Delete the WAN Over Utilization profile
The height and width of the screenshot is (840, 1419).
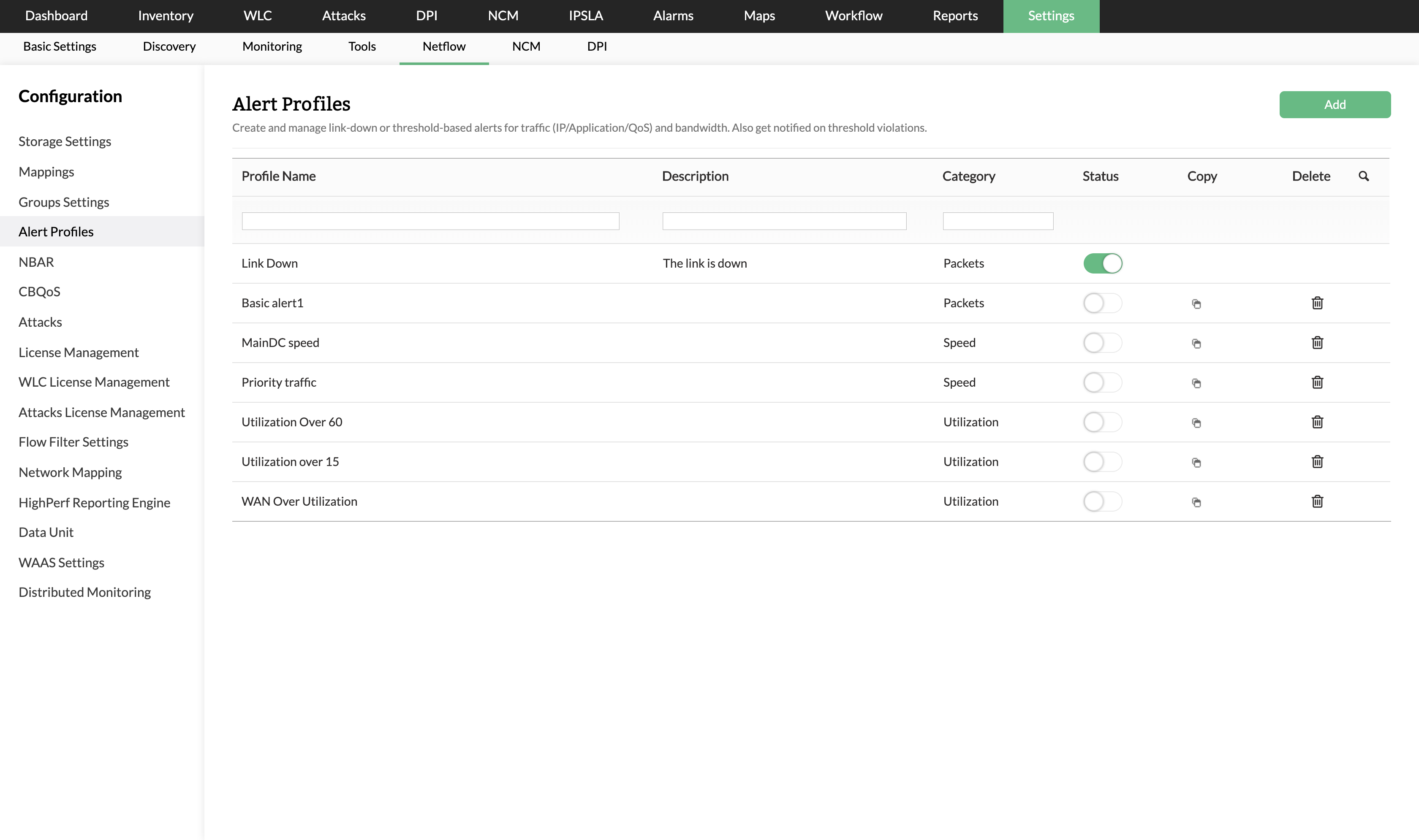coord(1317,501)
